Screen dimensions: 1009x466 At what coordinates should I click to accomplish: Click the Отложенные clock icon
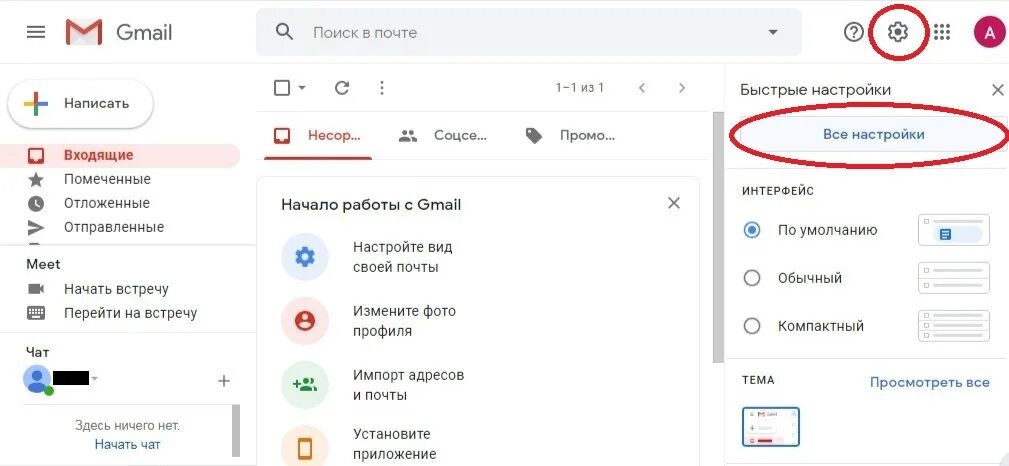(36, 203)
